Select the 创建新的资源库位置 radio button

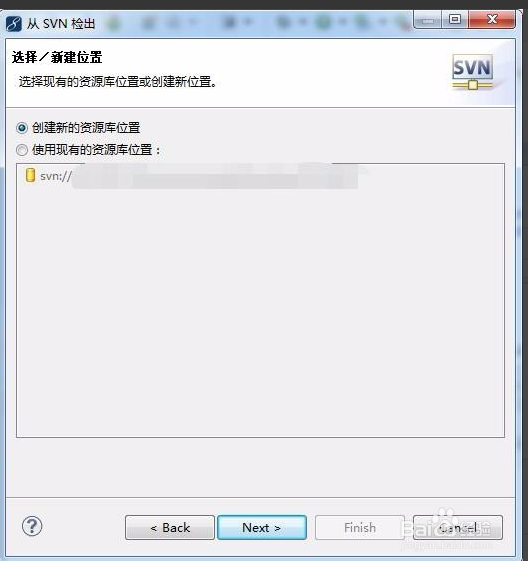click(x=22, y=128)
